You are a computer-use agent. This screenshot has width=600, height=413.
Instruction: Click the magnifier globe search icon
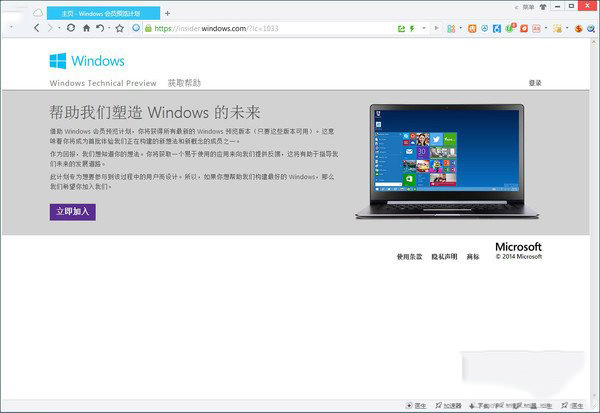click(591, 29)
